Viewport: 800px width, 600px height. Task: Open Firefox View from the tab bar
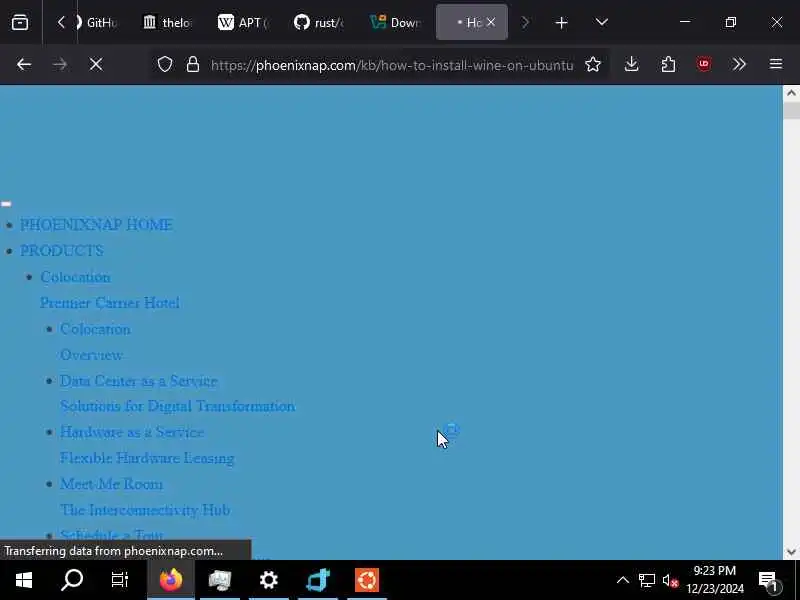tap(20, 22)
